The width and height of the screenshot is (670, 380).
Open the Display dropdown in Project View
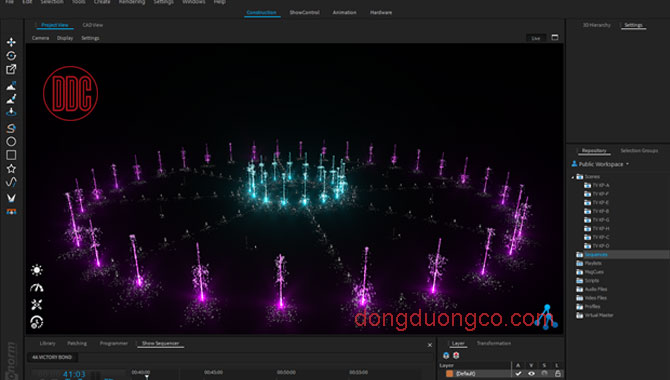tap(65, 38)
